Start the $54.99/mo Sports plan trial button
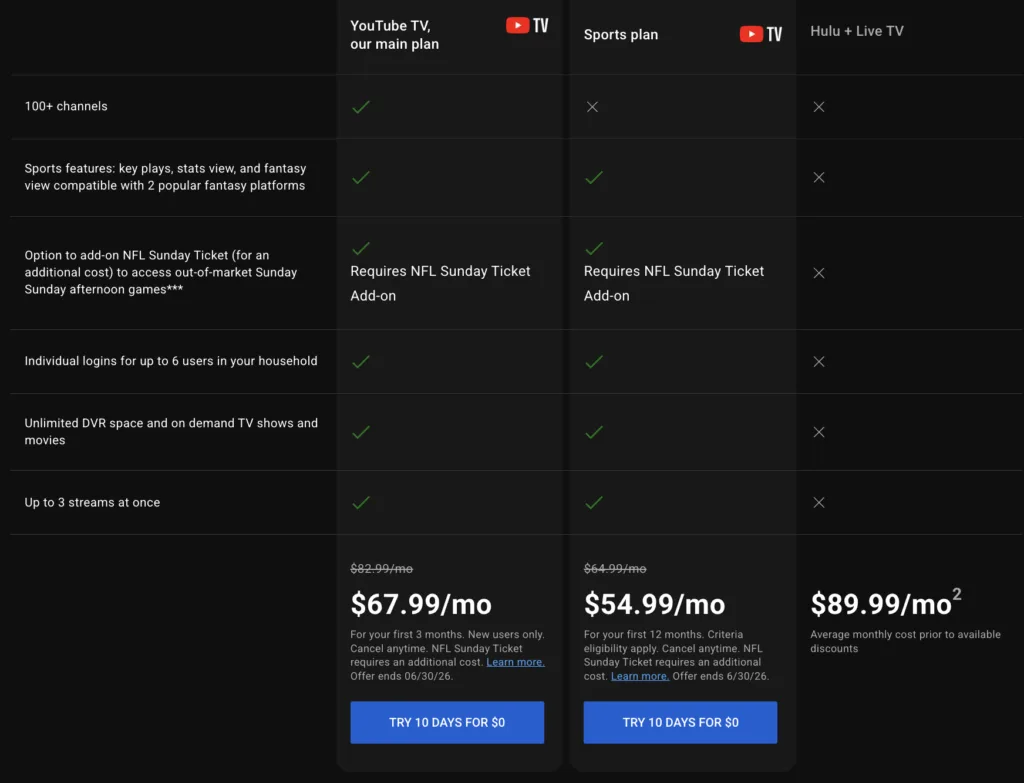This screenshot has height=783, width=1024. [680, 722]
